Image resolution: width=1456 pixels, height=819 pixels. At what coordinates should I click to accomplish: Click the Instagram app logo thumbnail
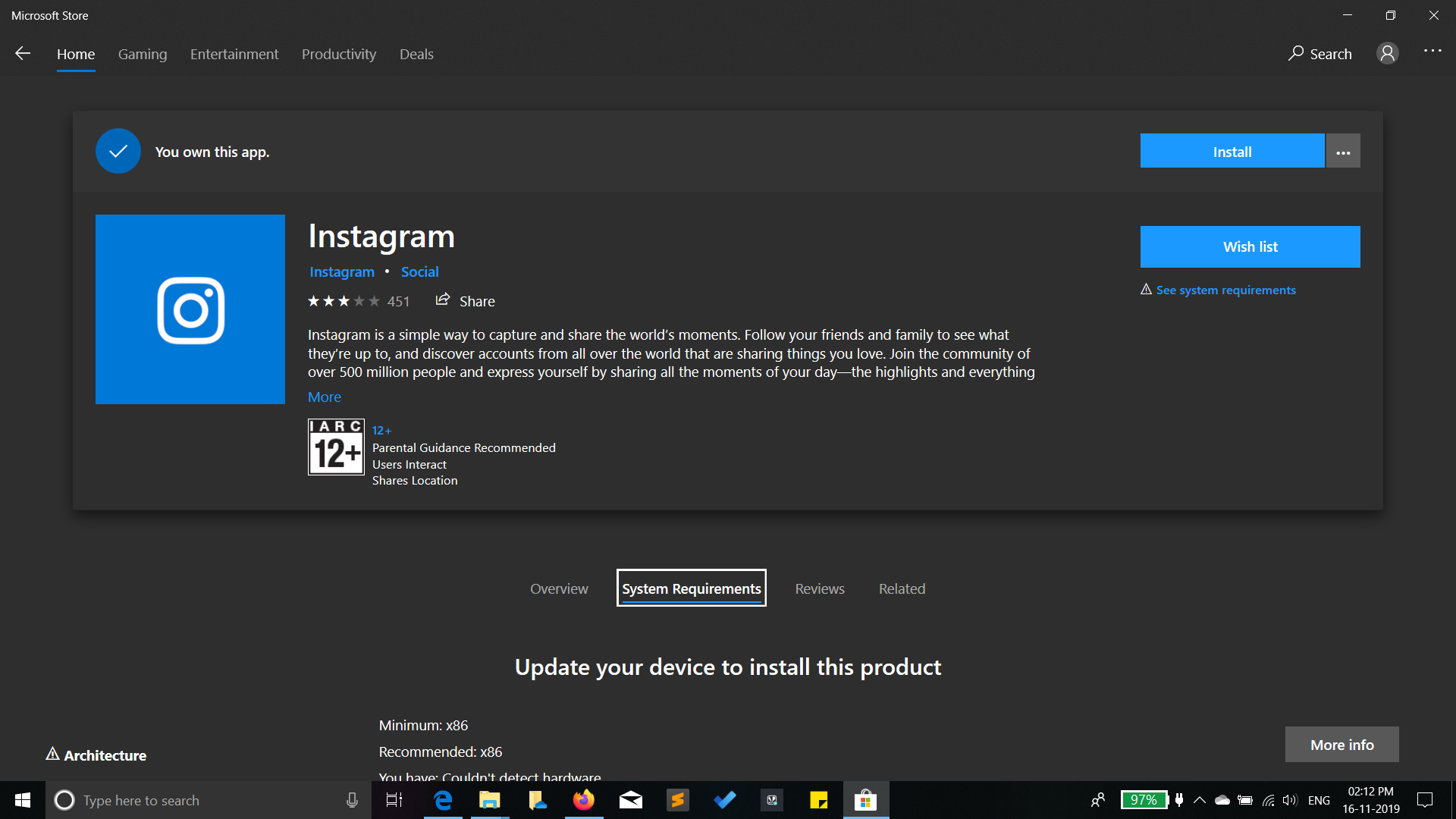tap(190, 309)
